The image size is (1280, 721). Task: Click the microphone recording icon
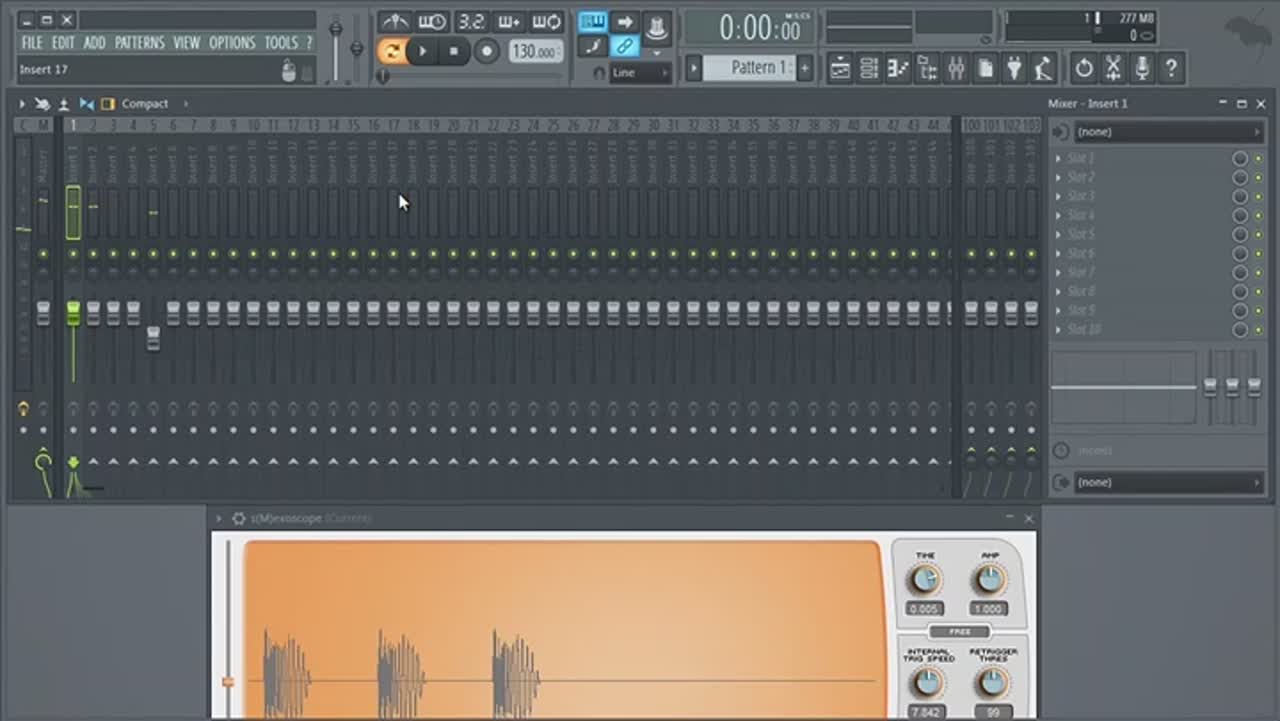[x=1142, y=68]
